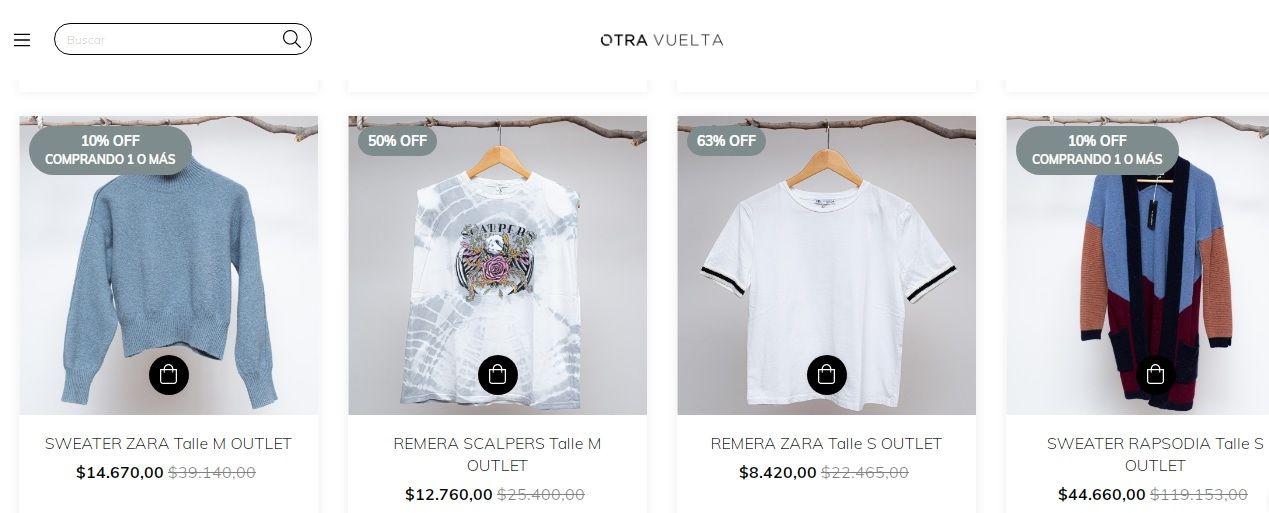Add Sweater Rapsodia to cart with bag icon
1269x513 pixels.
1156,375
